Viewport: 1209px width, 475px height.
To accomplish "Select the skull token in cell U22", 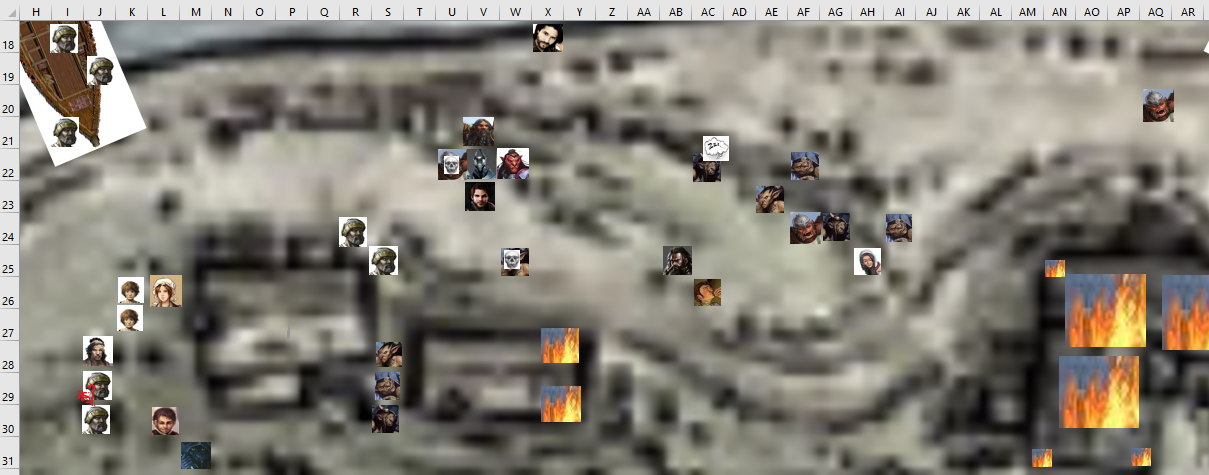I will pyautogui.click(x=451, y=164).
